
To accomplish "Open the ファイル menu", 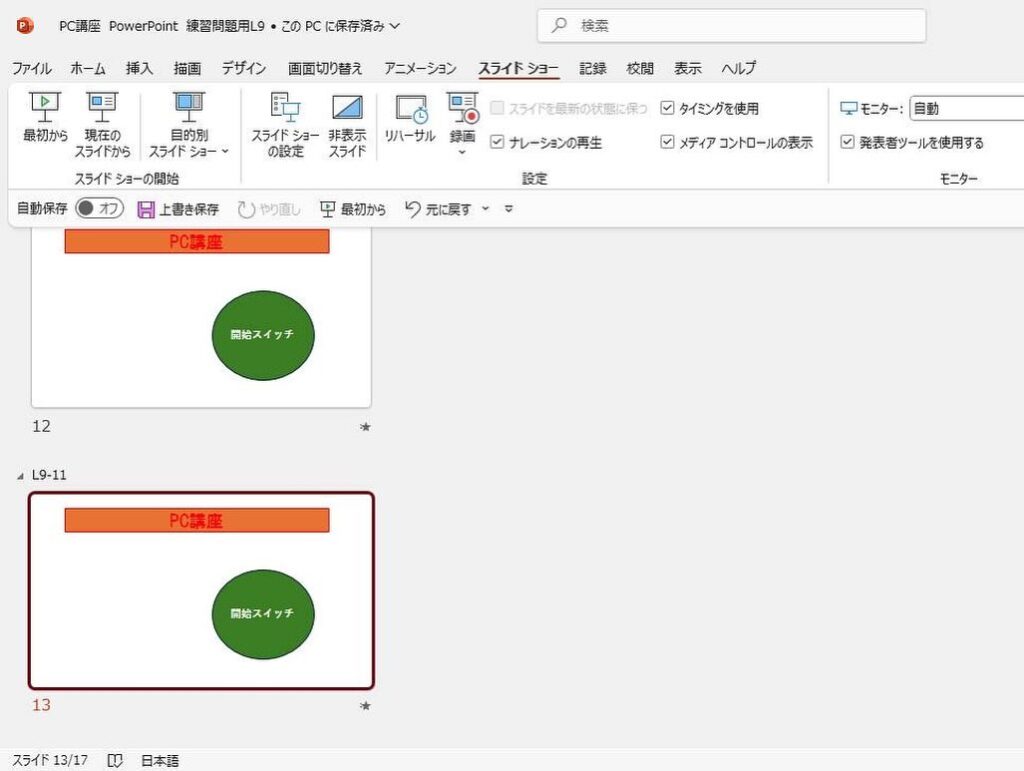I will click(31, 68).
